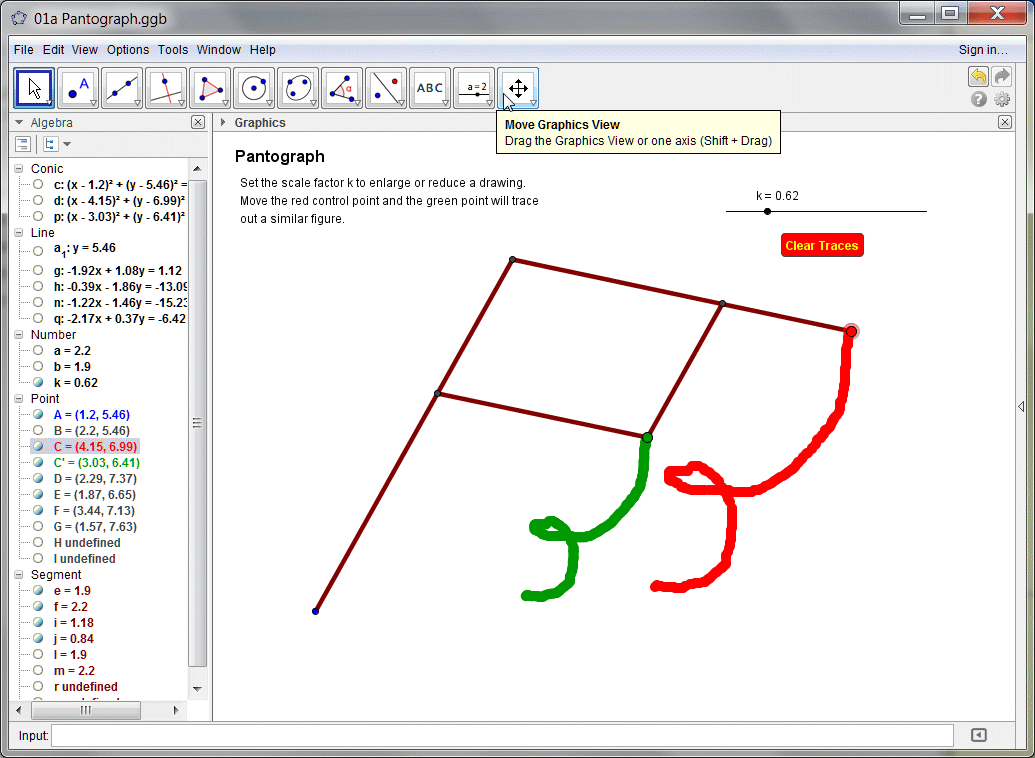Open the Help question mark icon

[x=979, y=99]
